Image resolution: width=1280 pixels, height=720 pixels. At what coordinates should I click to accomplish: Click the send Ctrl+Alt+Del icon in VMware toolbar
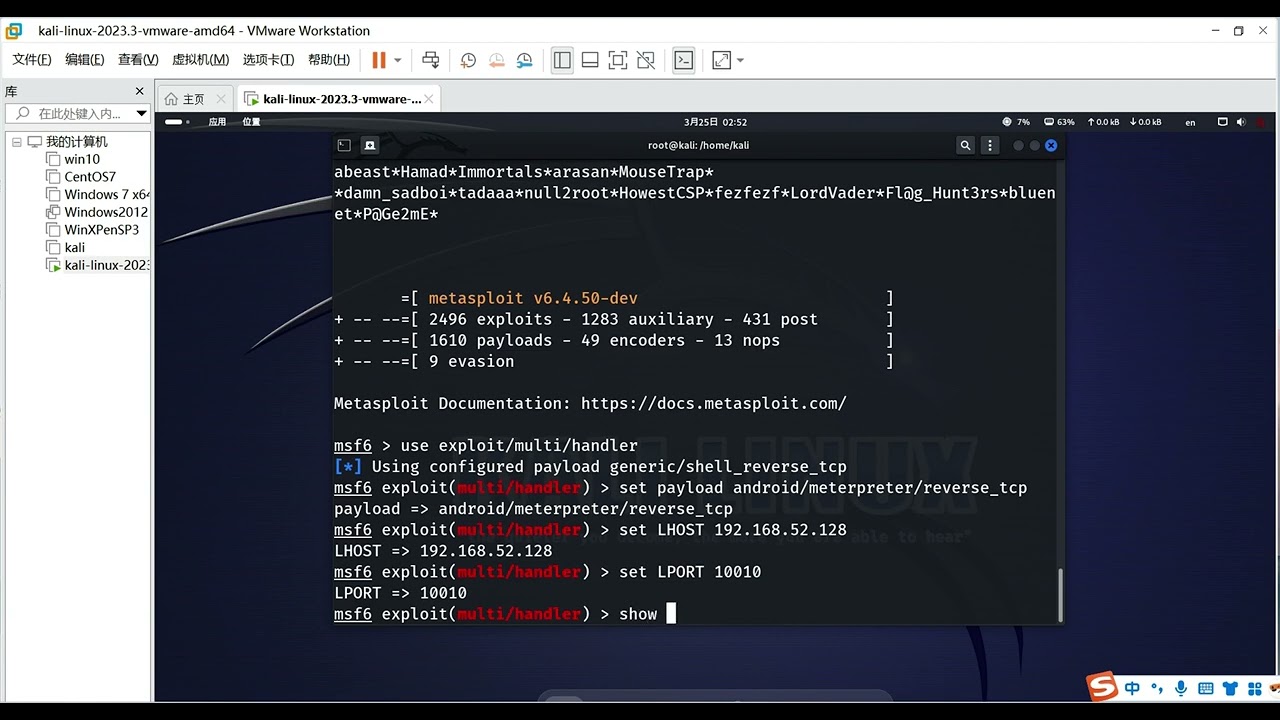point(431,60)
